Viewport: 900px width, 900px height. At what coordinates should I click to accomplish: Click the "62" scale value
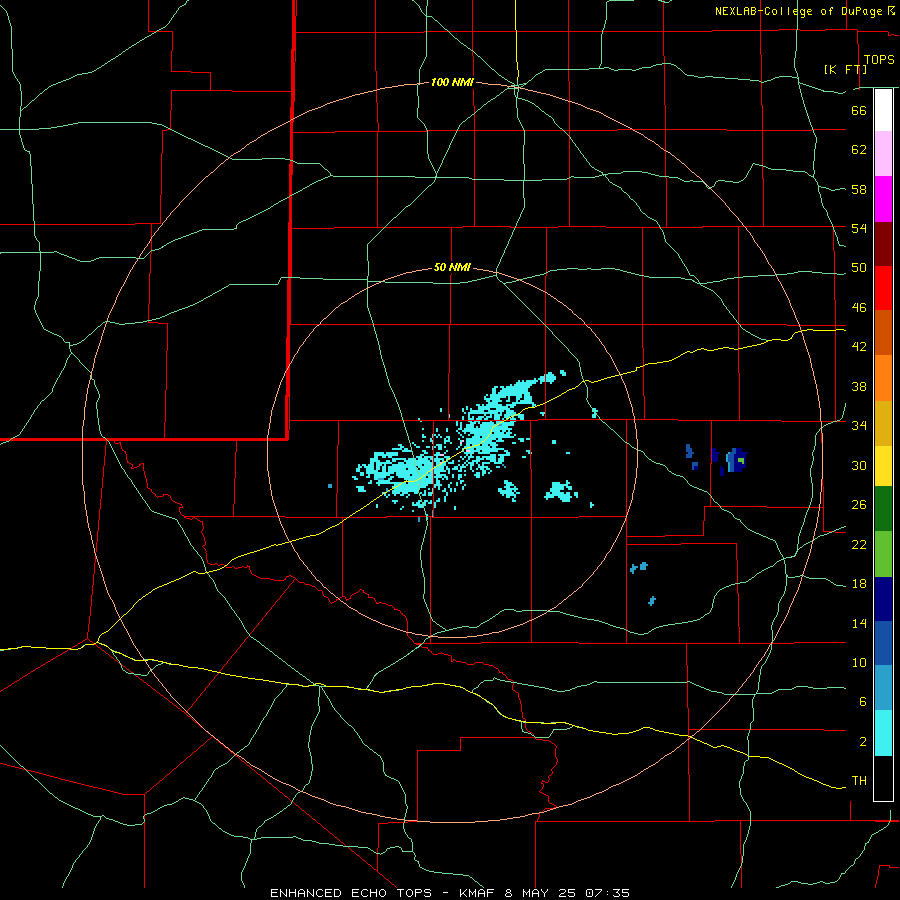(859, 150)
